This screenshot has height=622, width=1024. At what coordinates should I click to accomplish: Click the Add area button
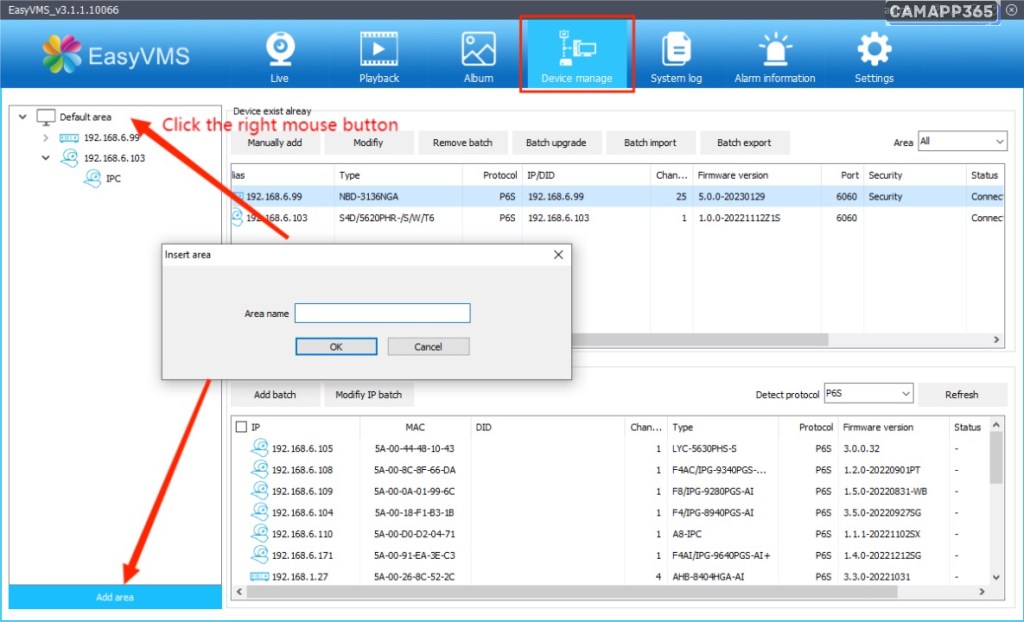115,597
